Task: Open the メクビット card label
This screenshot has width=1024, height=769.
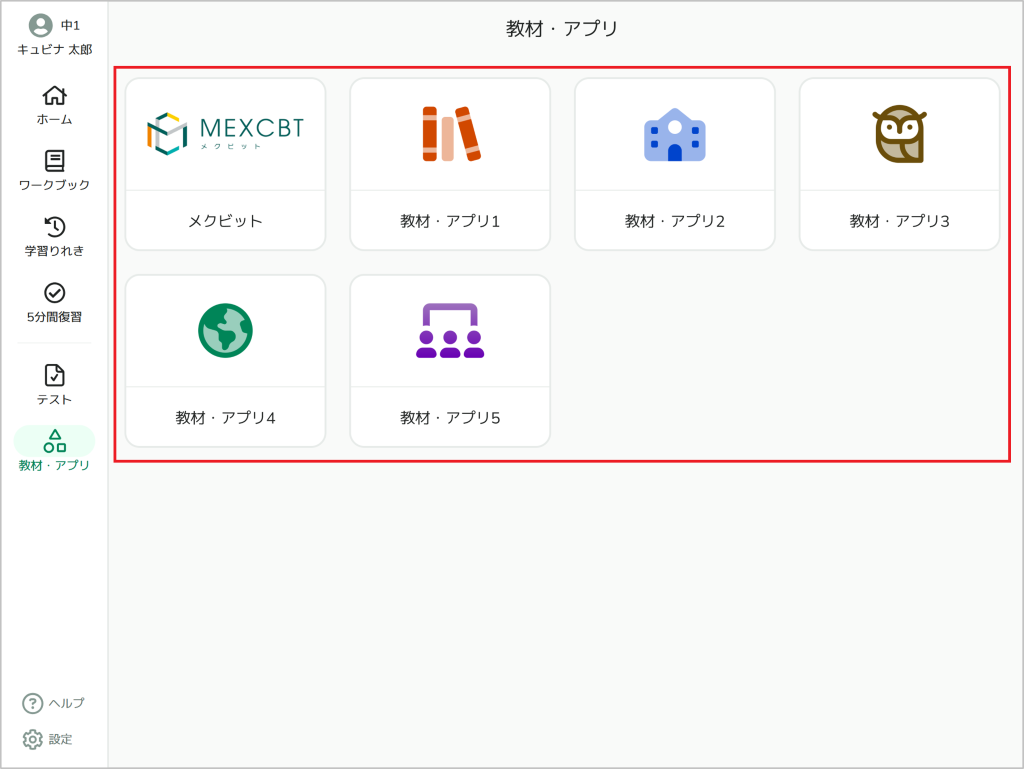Action: pyautogui.click(x=225, y=221)
